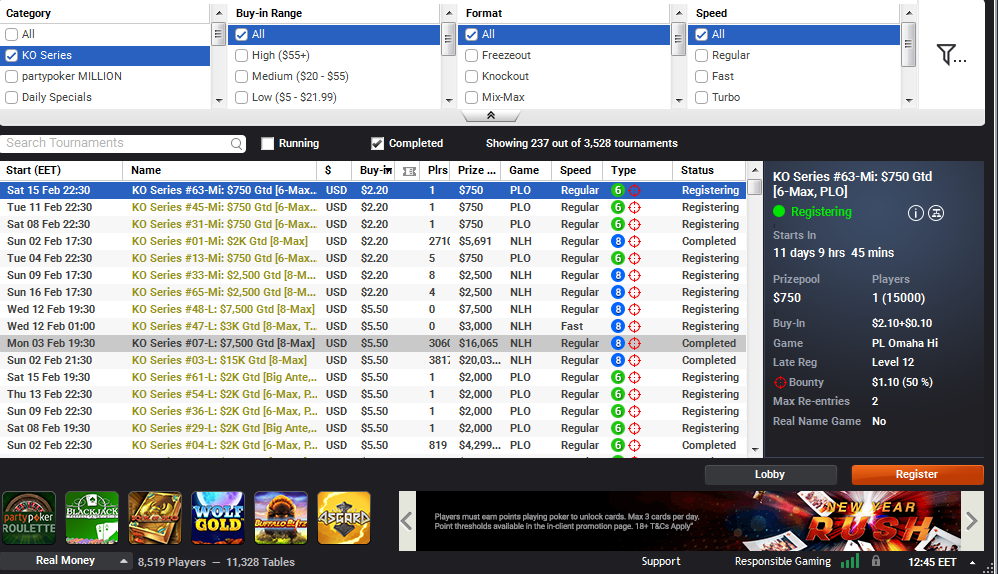Launch the Asgard slot icon
This screenshot has width=998, height=574.
point(344,518)
